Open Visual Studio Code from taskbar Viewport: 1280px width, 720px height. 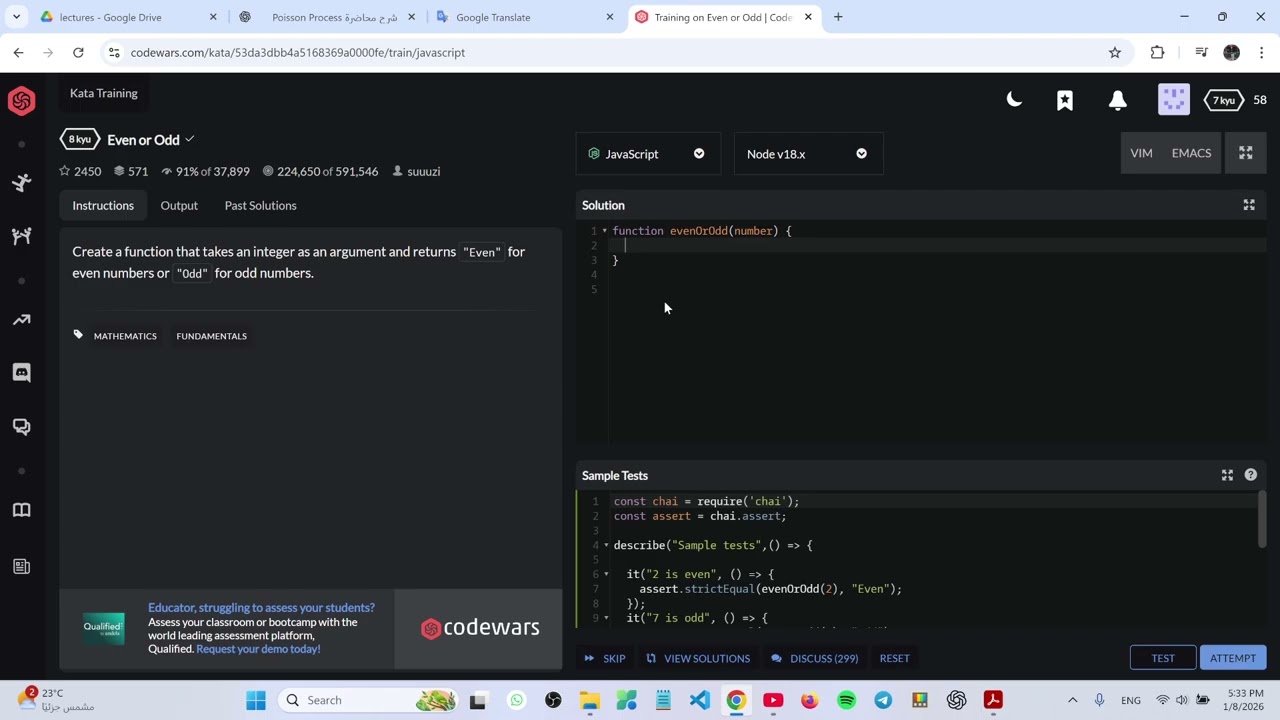point(699,700)
